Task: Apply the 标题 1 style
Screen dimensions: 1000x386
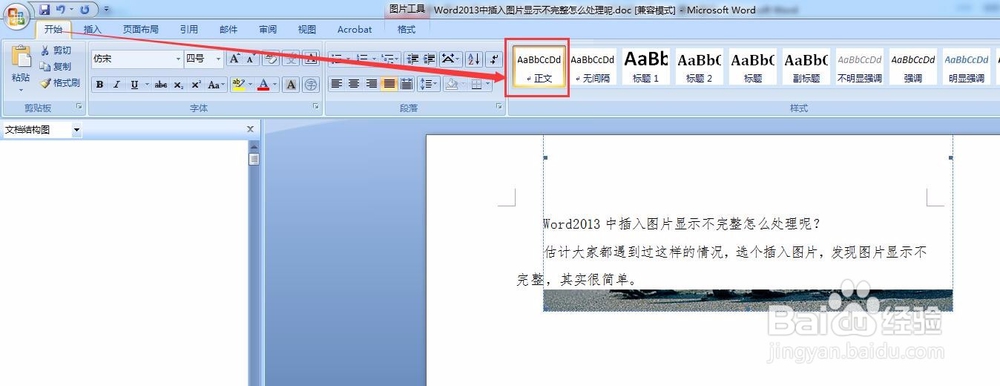Action: (646, 67)
